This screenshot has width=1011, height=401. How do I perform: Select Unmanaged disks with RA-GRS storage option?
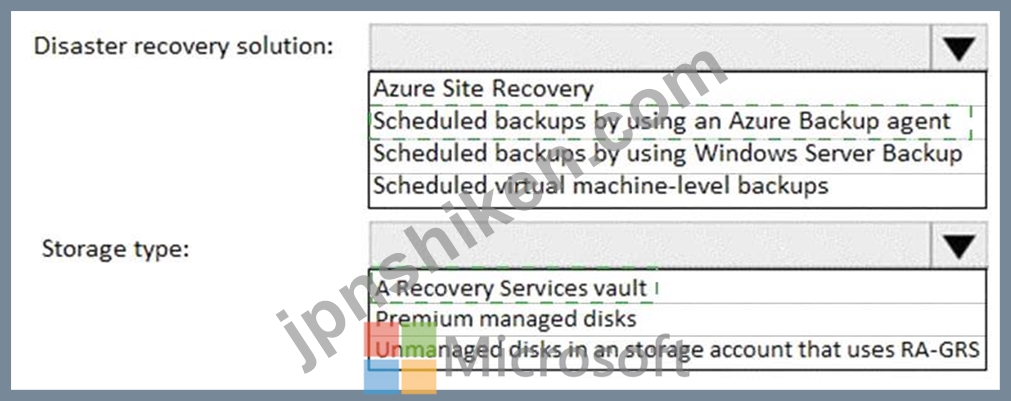677,350
